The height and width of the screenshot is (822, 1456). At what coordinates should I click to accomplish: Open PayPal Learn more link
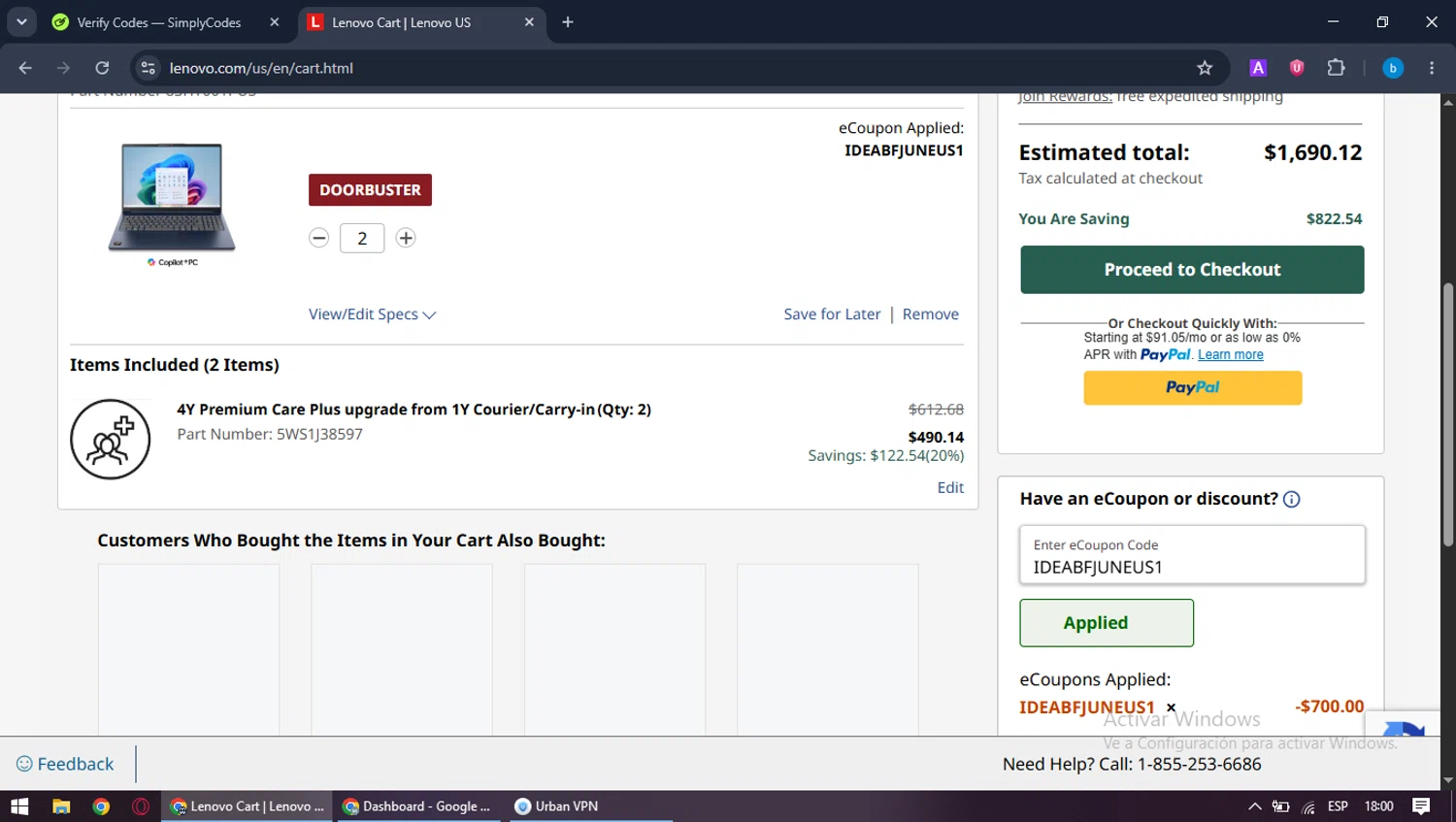[1230, 355]
